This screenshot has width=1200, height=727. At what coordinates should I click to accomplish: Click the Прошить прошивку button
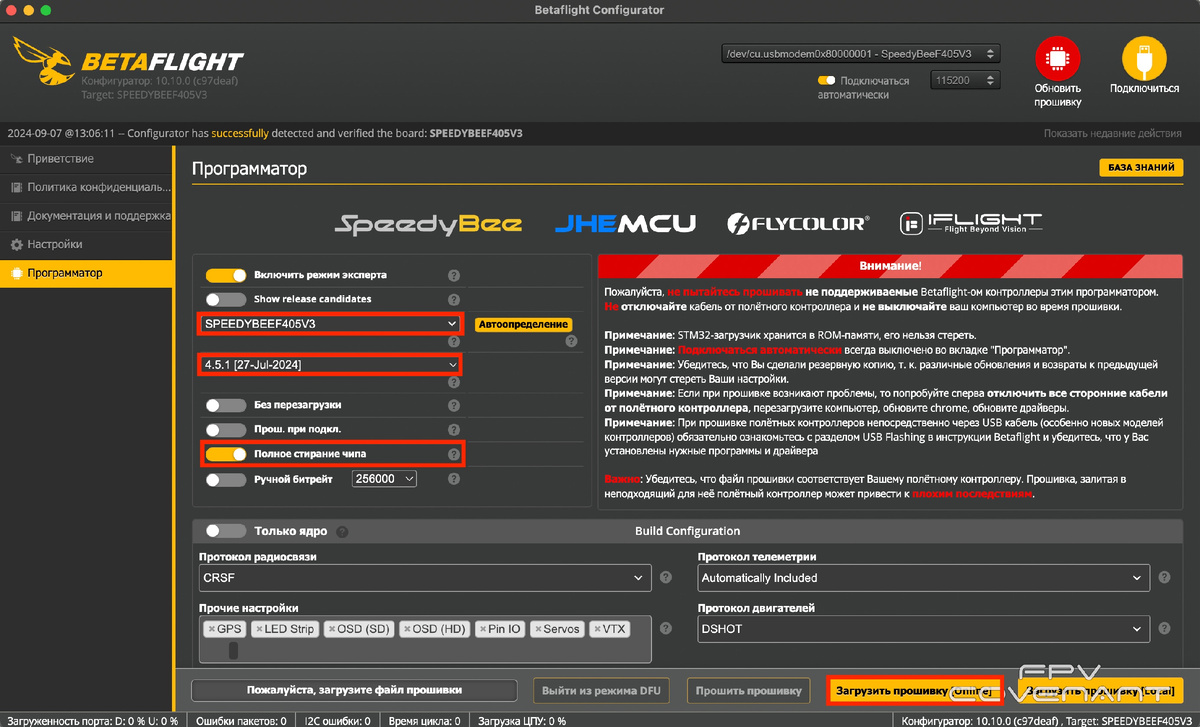point(748,690)
